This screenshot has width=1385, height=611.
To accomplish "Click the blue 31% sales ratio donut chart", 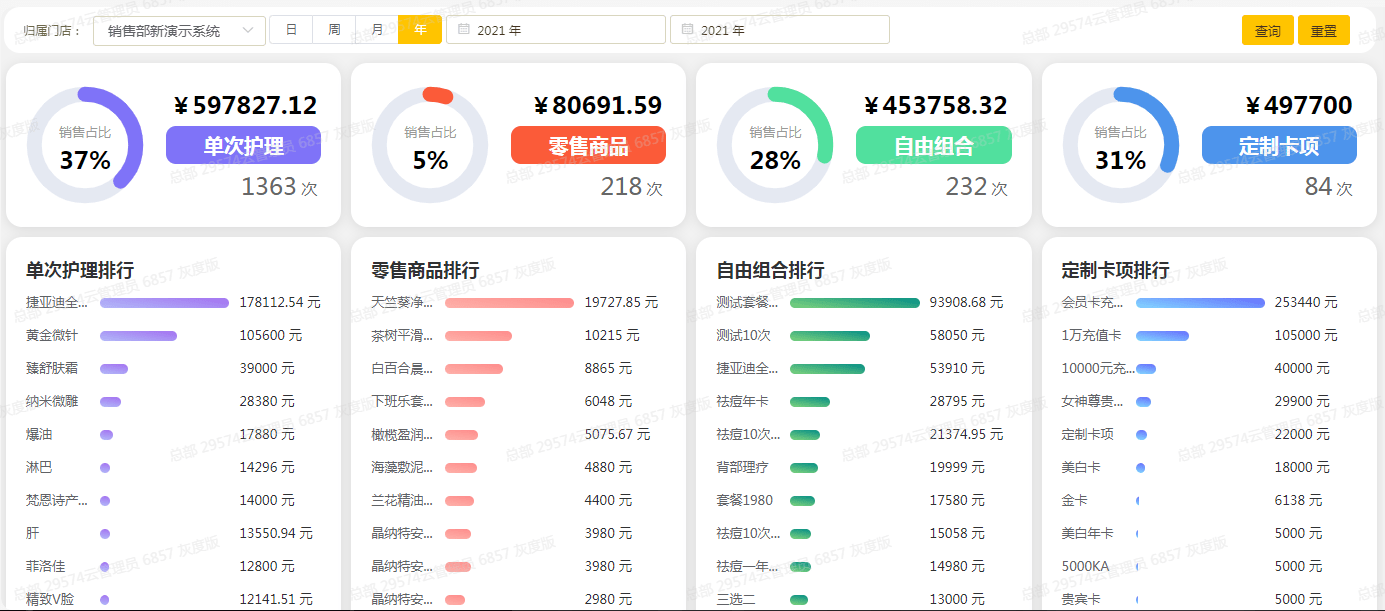I will point(1121,145).
